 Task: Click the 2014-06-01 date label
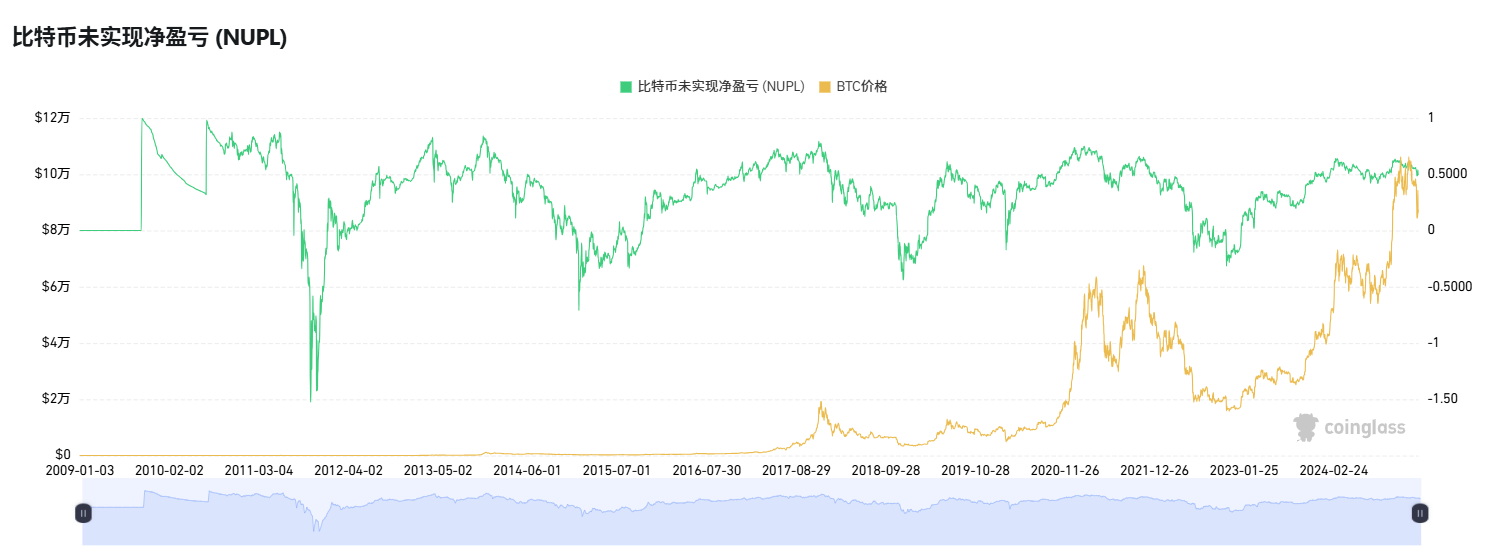point(527,470)
